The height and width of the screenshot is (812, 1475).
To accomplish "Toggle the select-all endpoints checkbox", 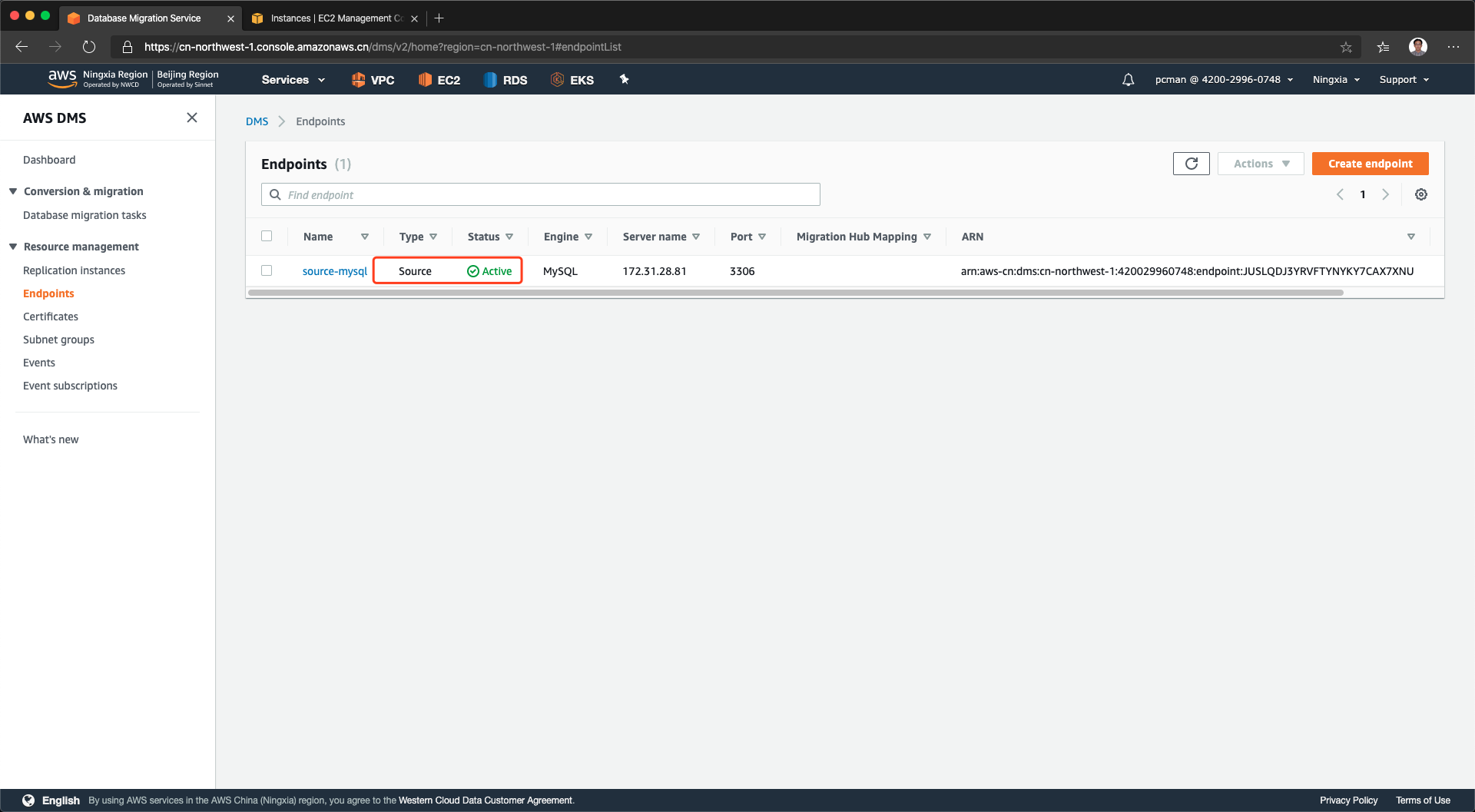I will [267, 236].
